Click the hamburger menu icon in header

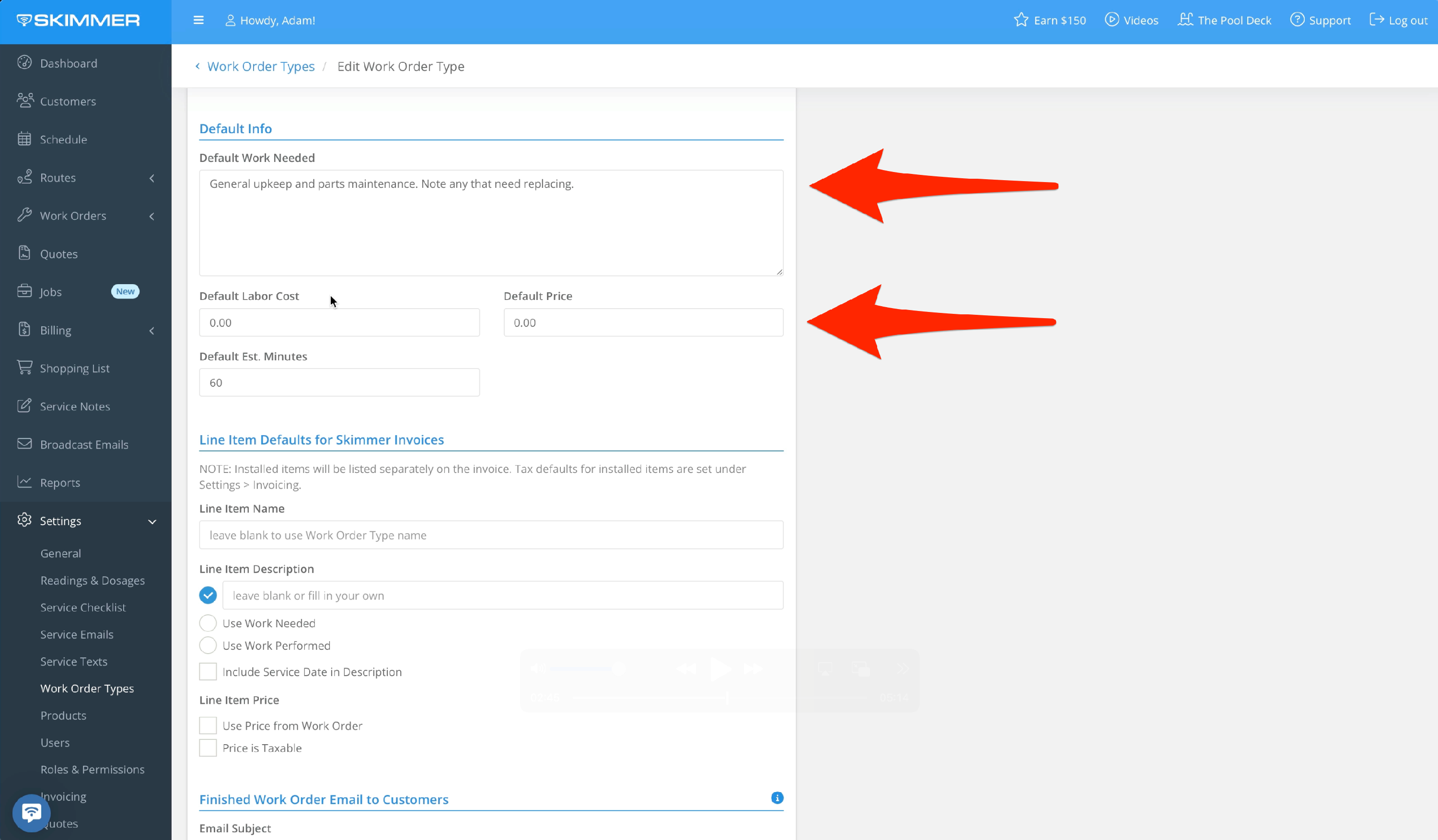[198, 21]
